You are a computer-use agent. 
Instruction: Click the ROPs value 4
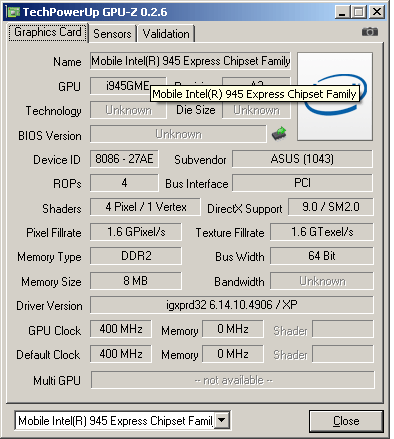pyautogui.click(x=124, y=183)
